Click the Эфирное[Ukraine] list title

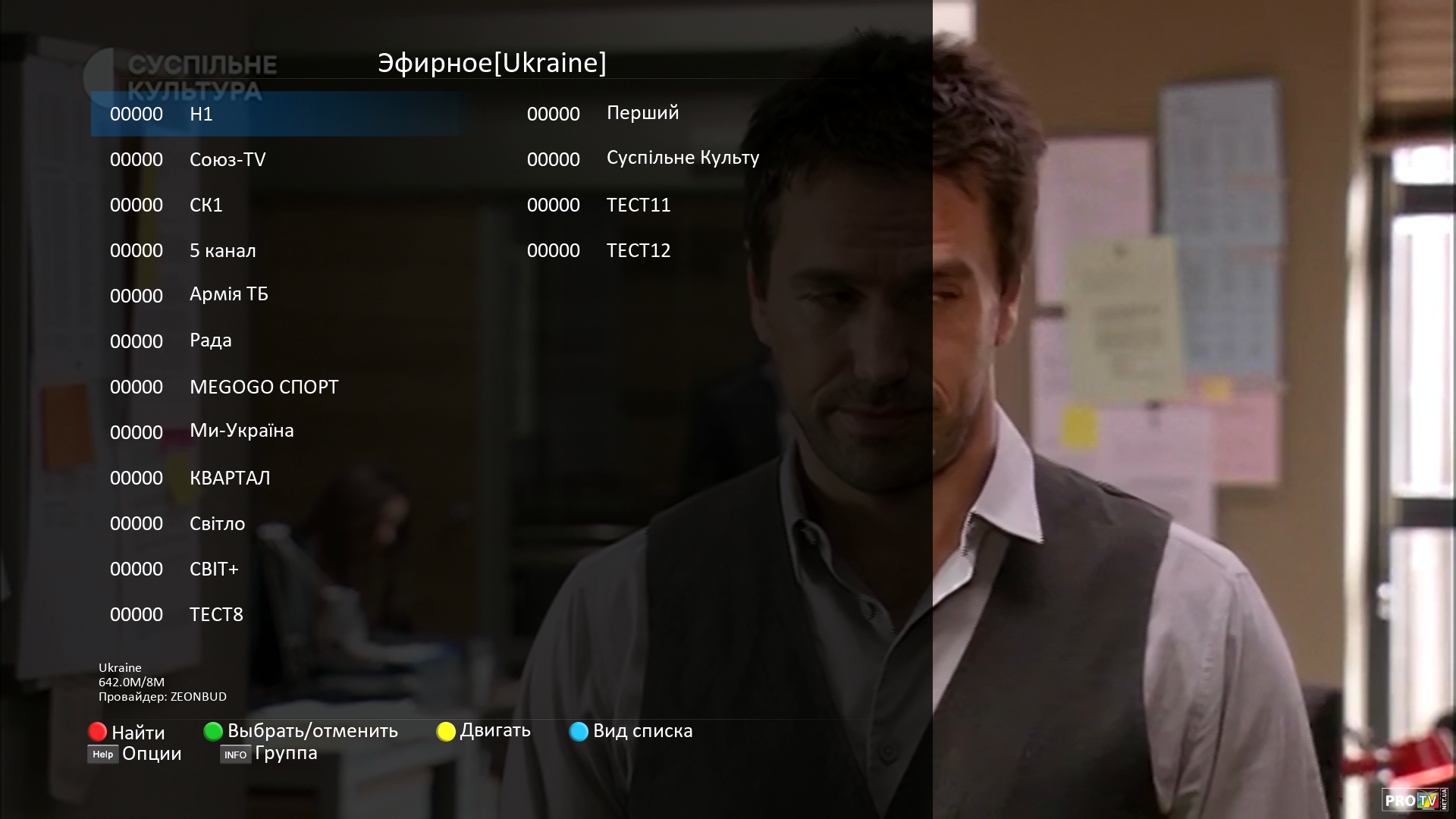coord(492,62)
